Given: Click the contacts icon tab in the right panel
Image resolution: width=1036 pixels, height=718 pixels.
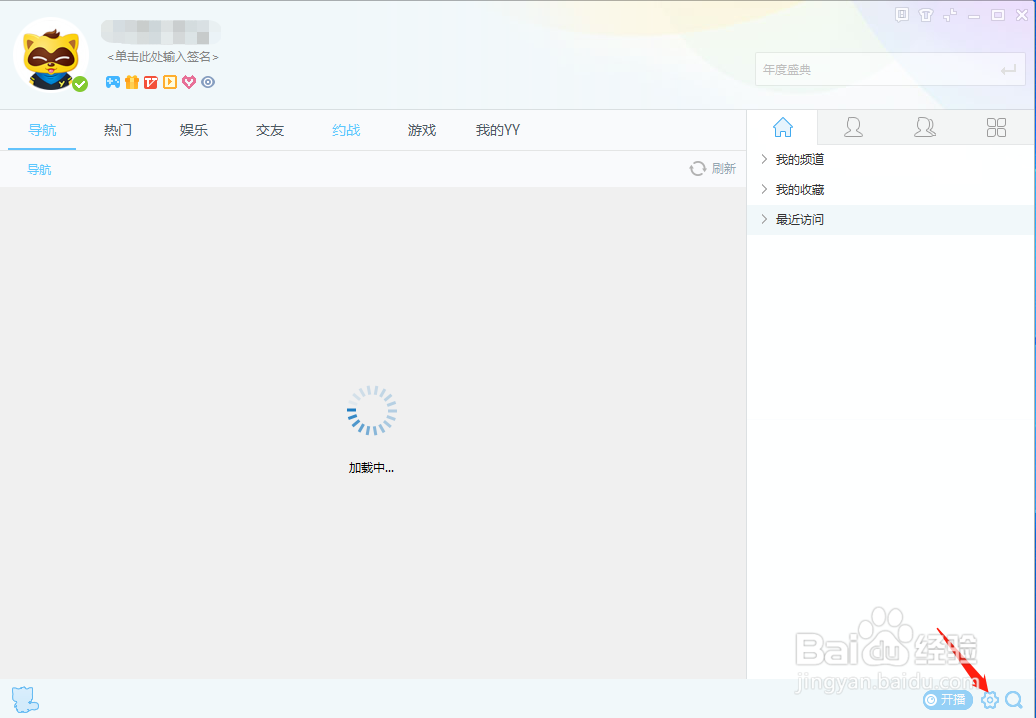Looking at the screenshot, I should 853,127.
